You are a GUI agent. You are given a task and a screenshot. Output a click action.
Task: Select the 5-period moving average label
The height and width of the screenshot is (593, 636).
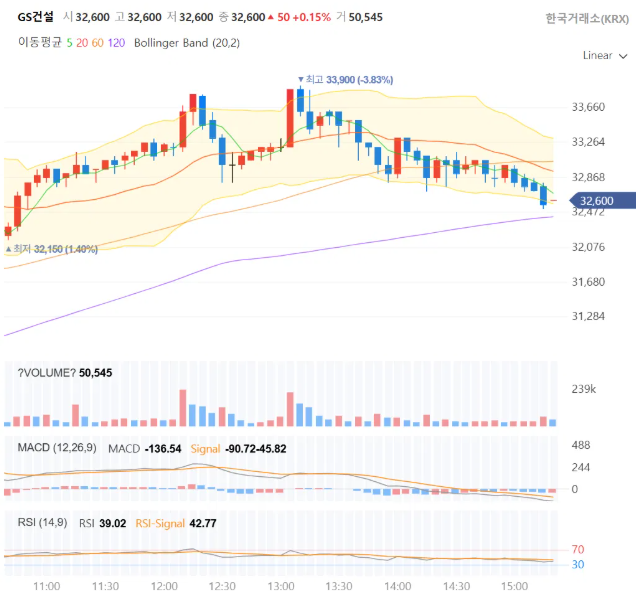point(69,43)
